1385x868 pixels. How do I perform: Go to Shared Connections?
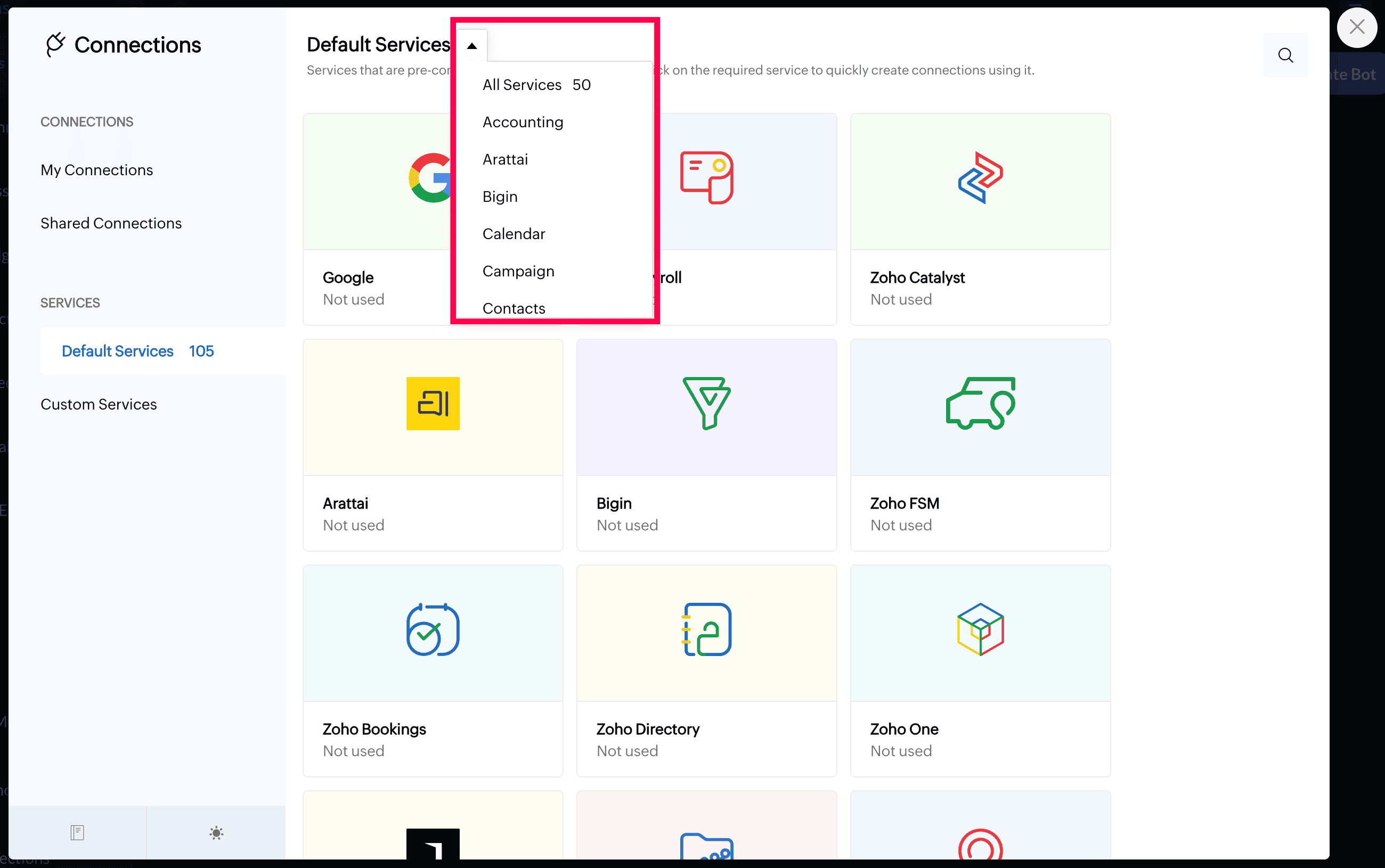pyautogui.click(x=111, y=223)
